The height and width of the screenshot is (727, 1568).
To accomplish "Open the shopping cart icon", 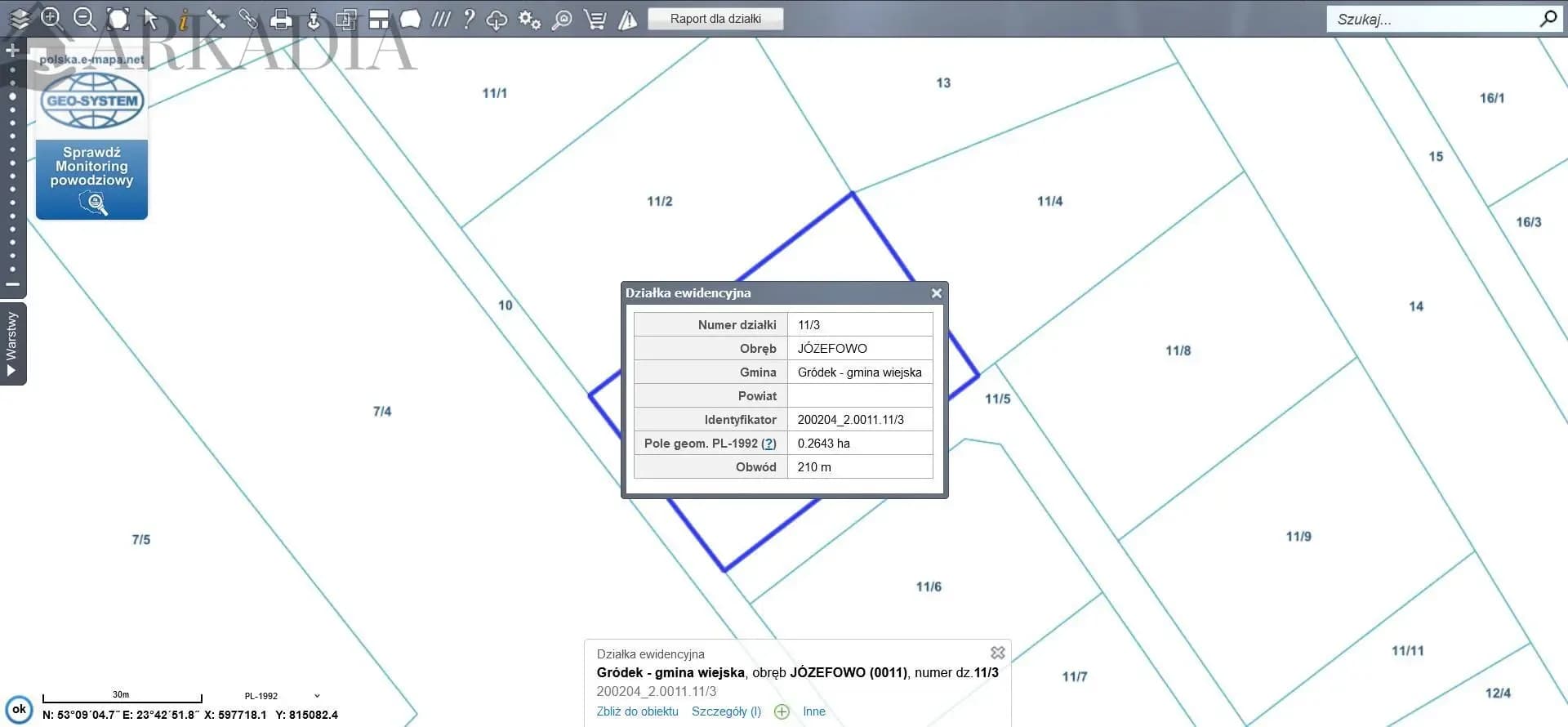I will pos(595,19).
